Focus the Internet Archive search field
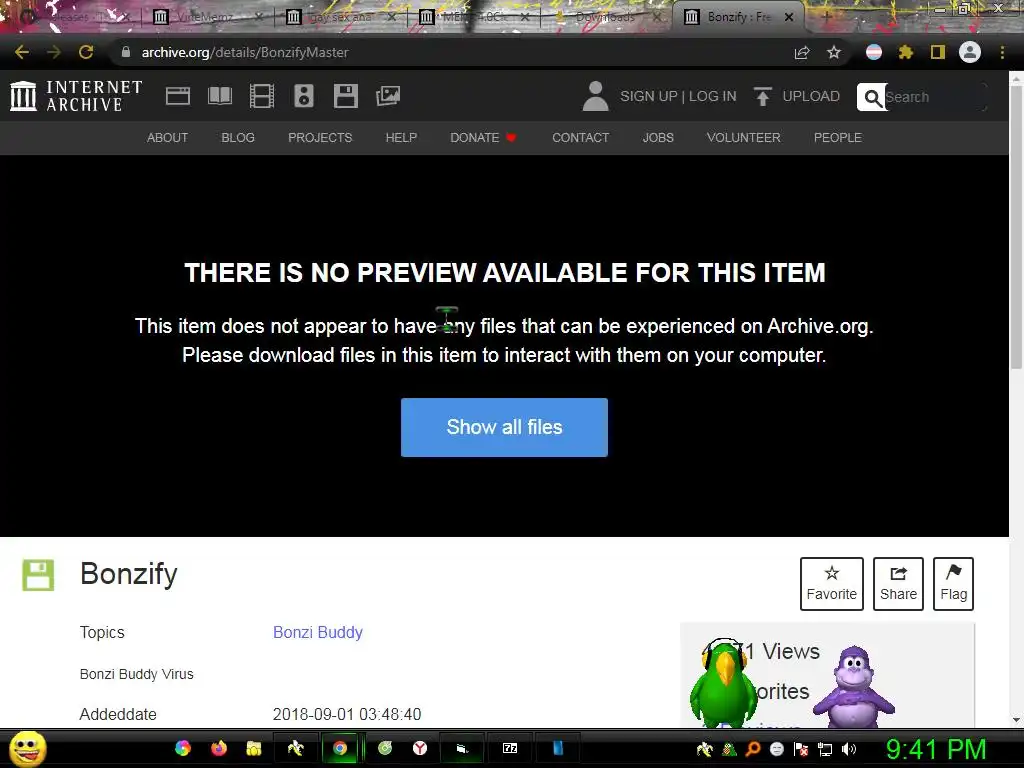This screenshot has width=1024, height=768. point(934,97)
